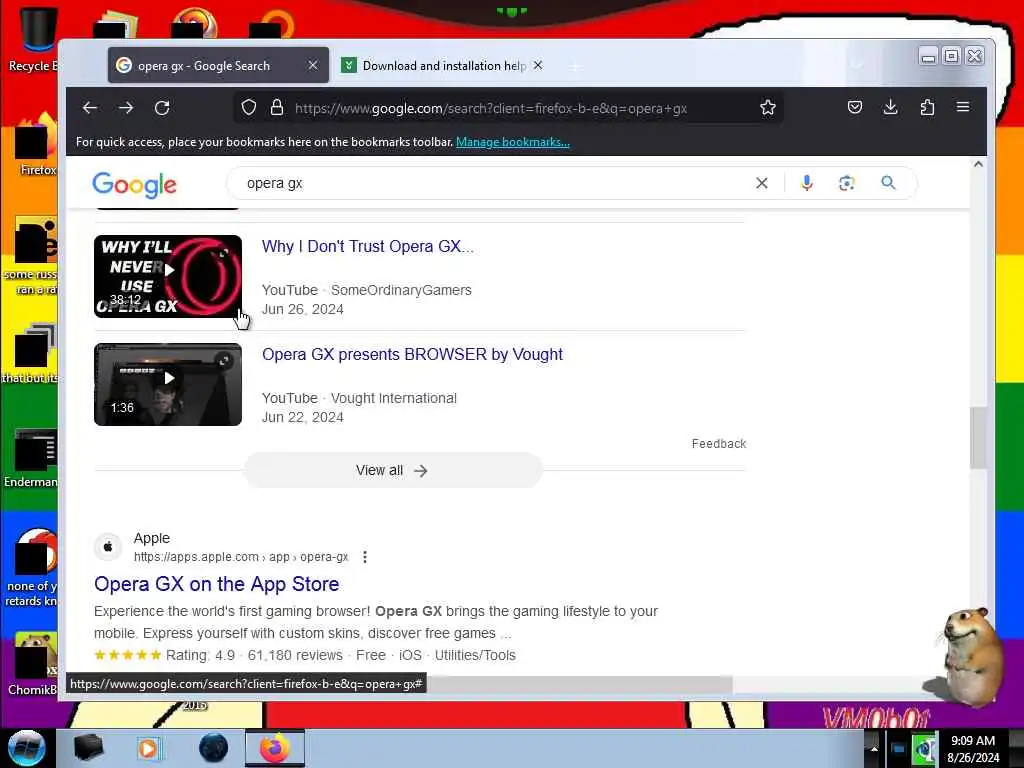Go back using the browser back arrow
The width and height of the screenshot is (1024, 768).
coord(90,108)
